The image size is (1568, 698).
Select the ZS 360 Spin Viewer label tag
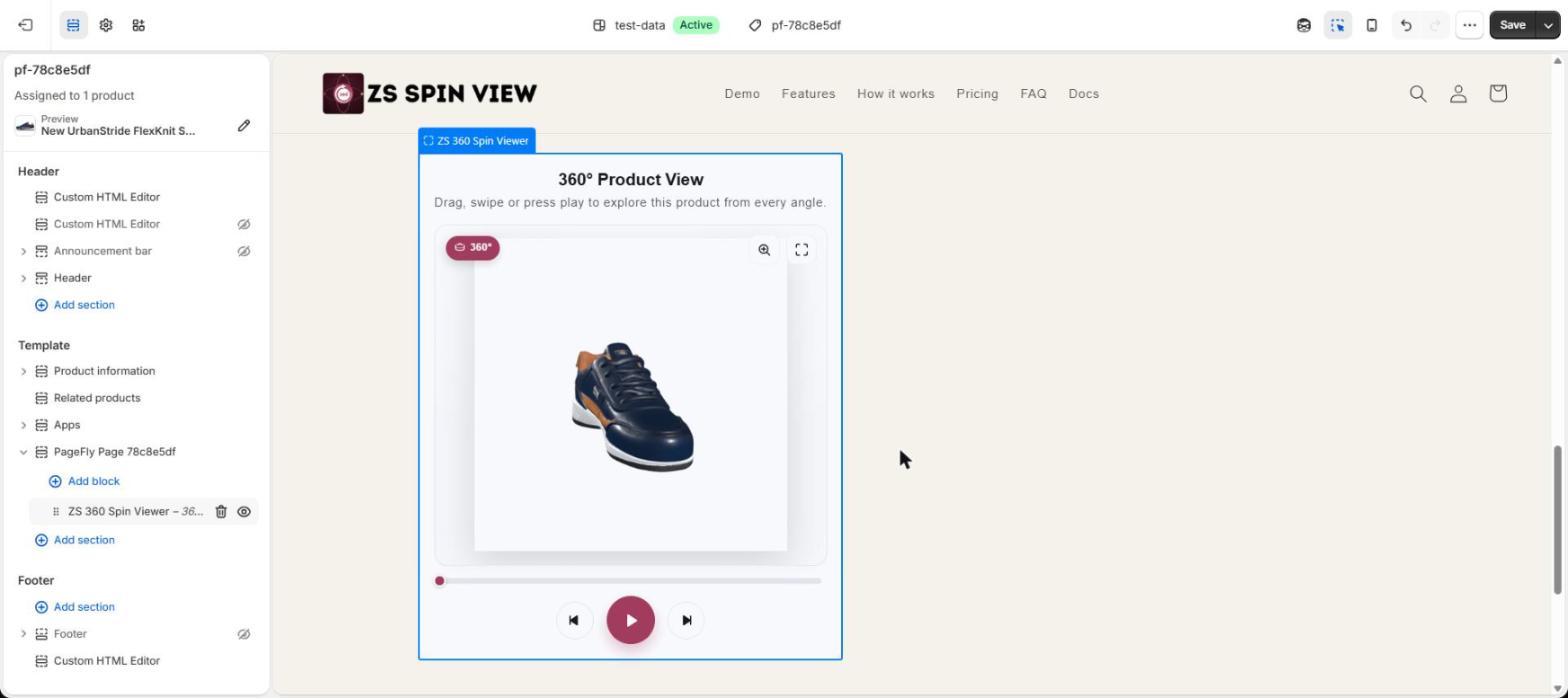(477, 141)
